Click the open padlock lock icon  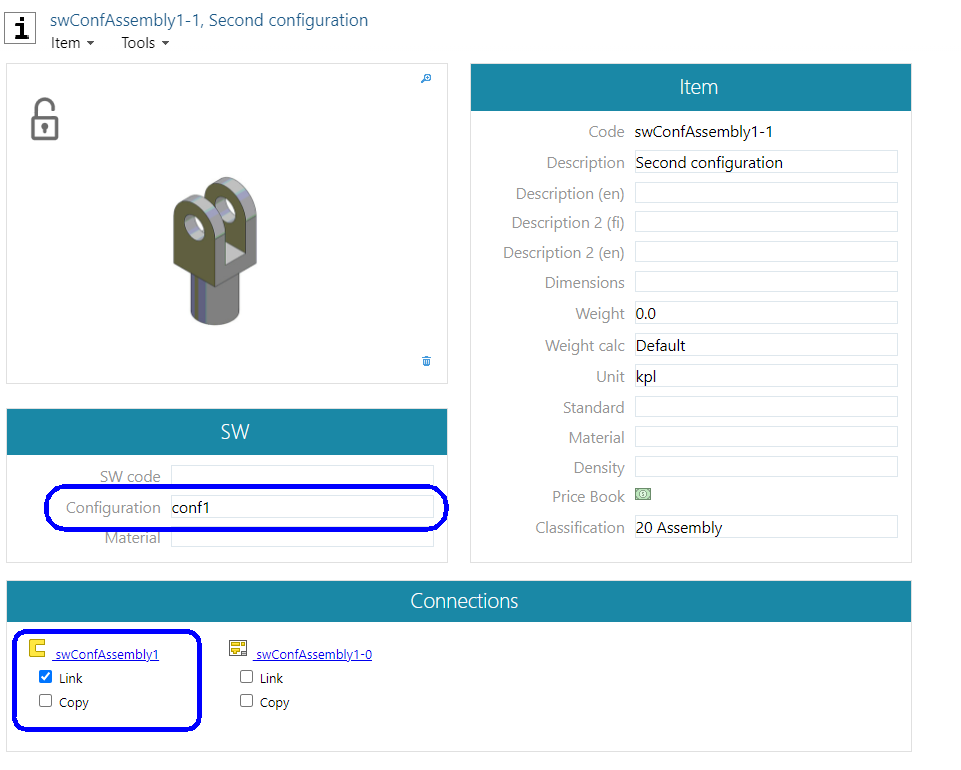[44, 119]
